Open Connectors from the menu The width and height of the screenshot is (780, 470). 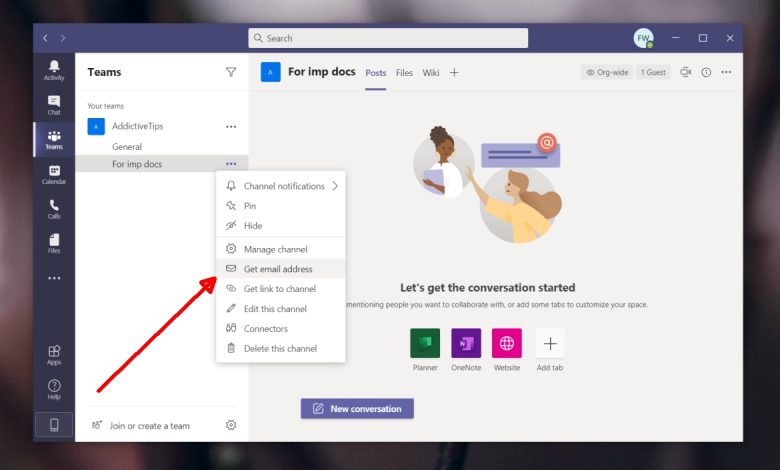click(x=281, y=329)
